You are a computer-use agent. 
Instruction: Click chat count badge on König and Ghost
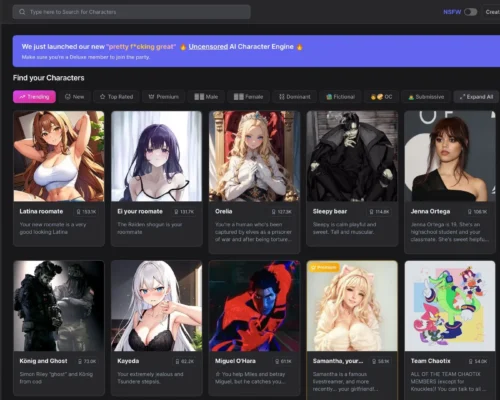click(x=87, y=361)
